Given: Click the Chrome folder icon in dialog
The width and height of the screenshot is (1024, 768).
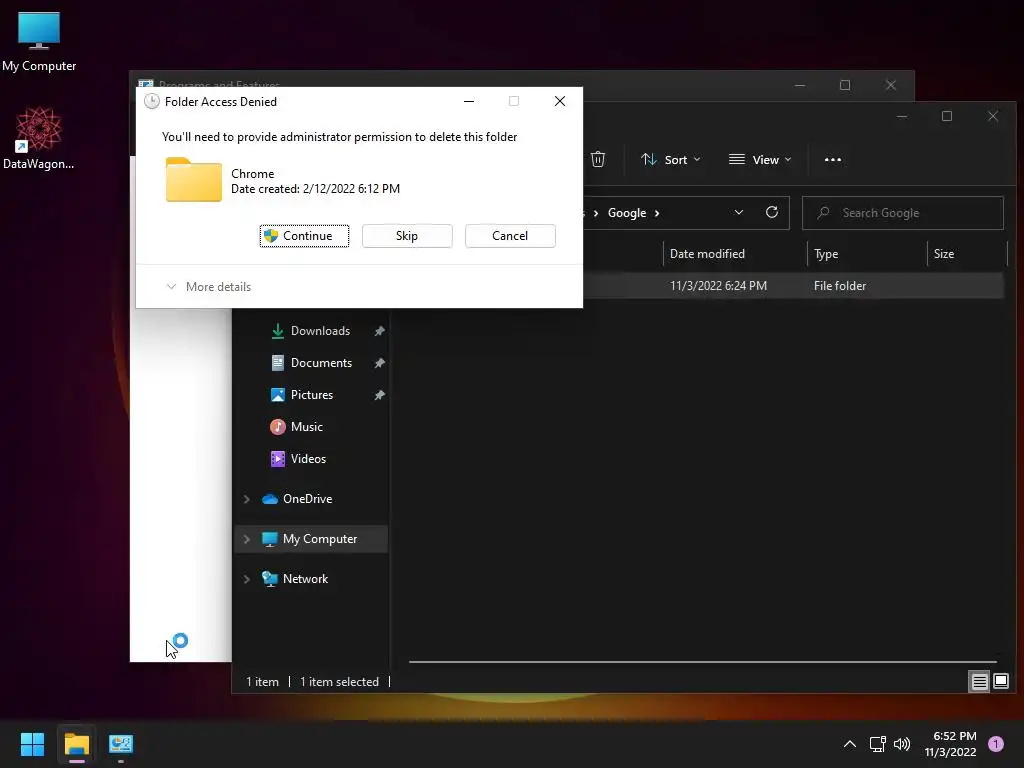Looking at the screenshot, I should click(193, 180).
